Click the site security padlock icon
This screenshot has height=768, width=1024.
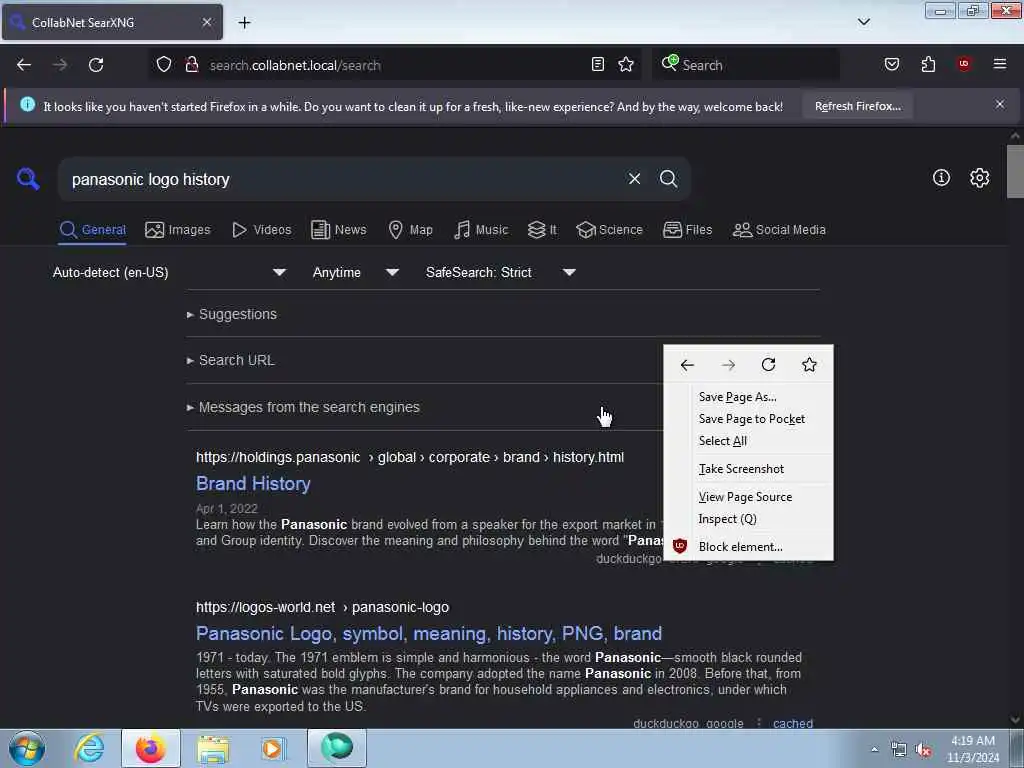[x=192, y=65]
